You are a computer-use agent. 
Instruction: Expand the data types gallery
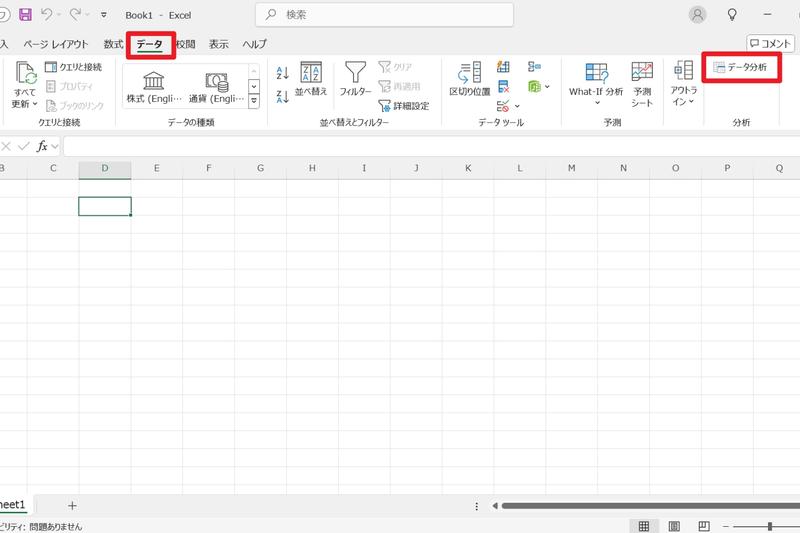pyautogui.click(x=254, y=102)
